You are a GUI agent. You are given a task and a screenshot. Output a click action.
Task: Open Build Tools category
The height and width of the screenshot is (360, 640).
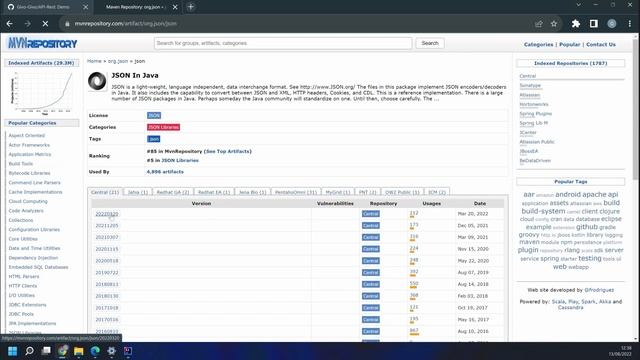click(21, 164)
